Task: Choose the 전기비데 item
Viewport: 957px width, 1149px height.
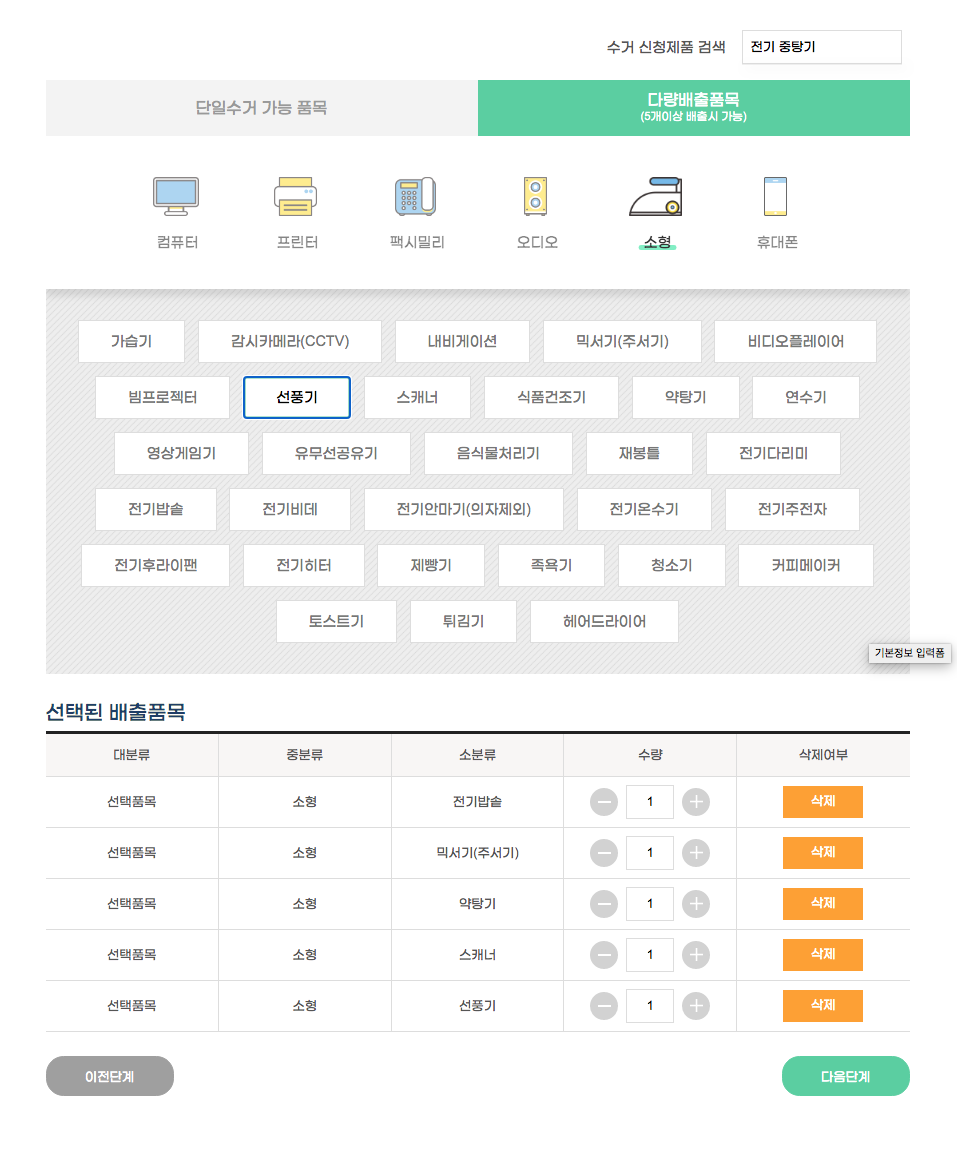Action: [290, 509]
